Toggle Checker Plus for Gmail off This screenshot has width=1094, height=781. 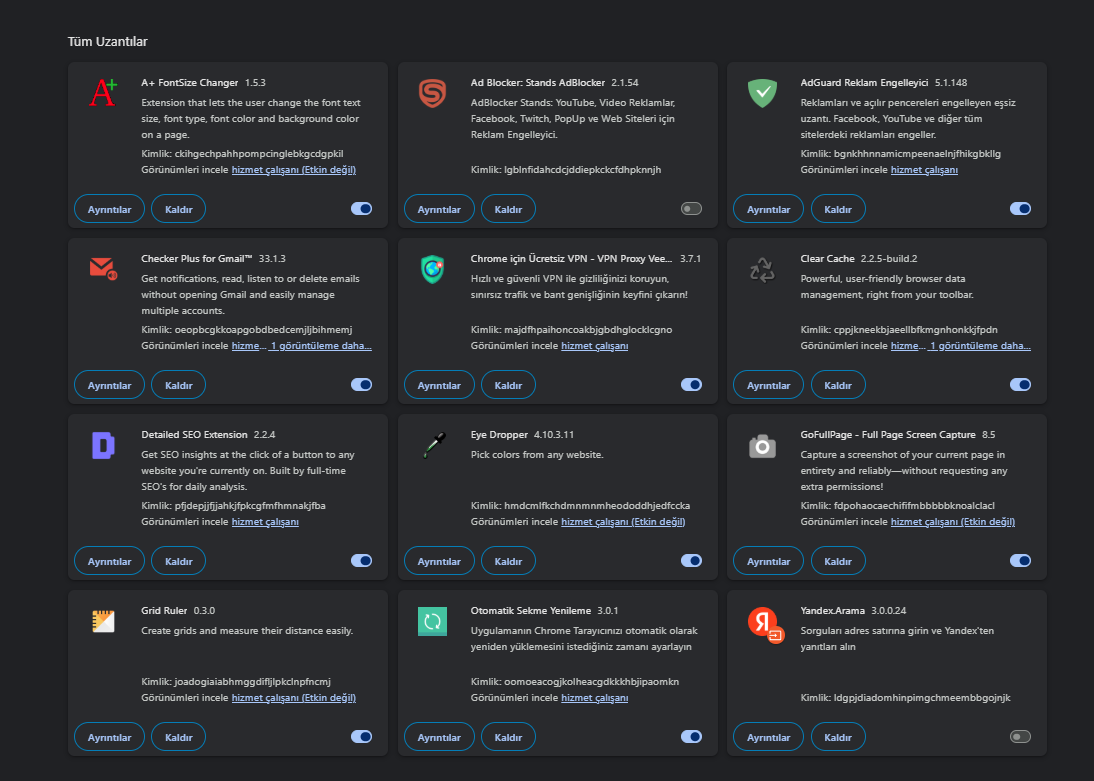[361, 385]
